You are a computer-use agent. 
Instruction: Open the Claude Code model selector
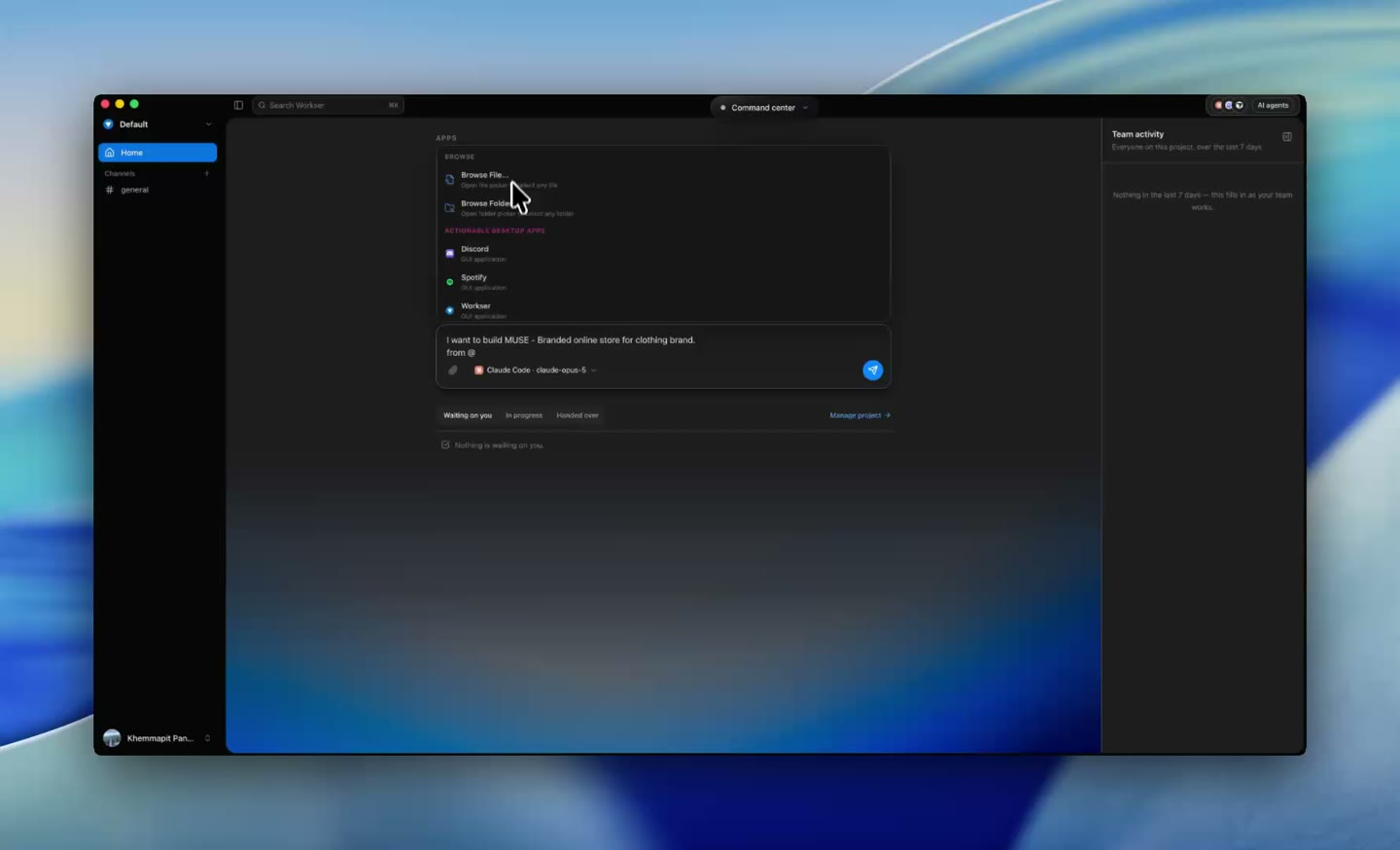coord(536,371)
